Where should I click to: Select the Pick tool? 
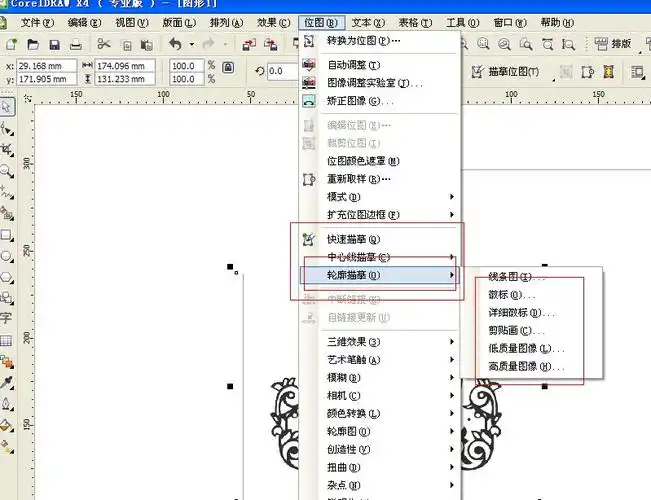point(7,107)
